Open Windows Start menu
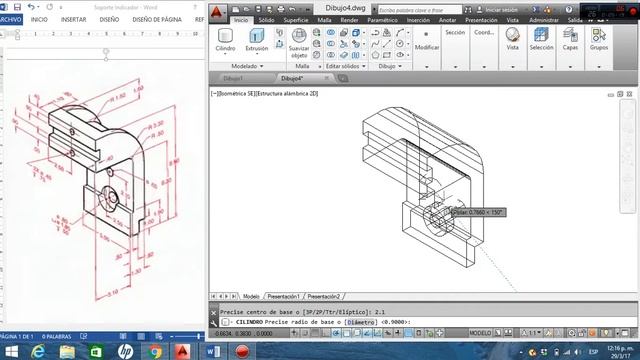The height and width of the screenshot is (360, 640). pos(11,351)
